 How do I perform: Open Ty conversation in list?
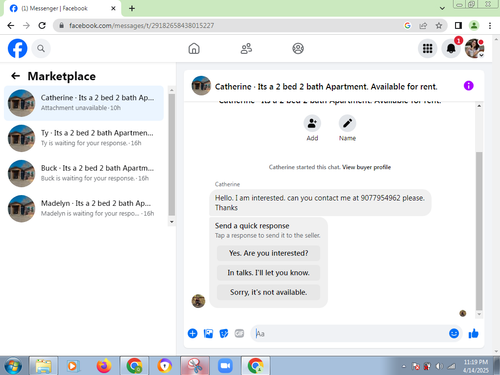point(84,138)
